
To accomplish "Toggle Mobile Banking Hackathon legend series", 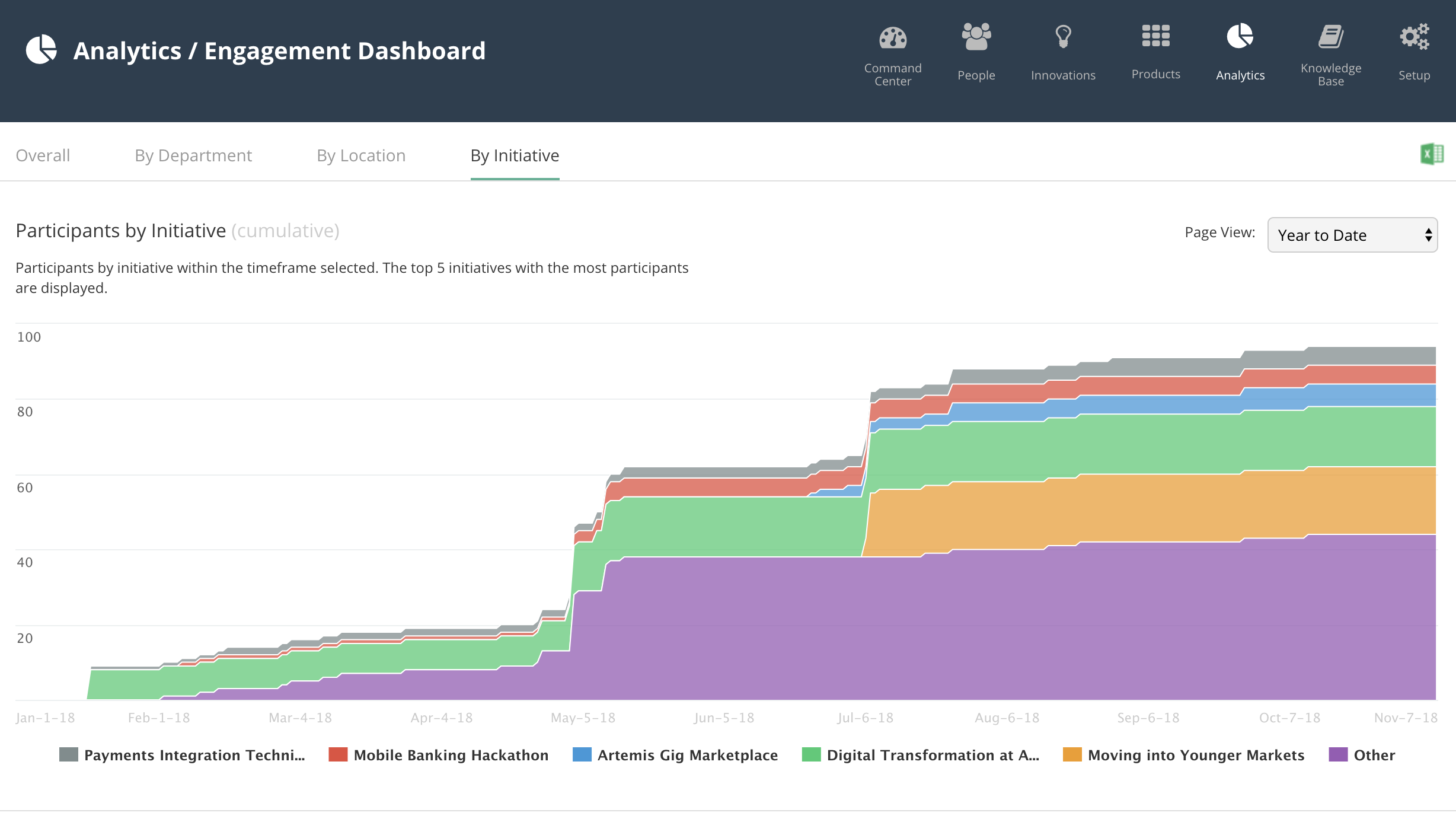I will click(439, 755).
